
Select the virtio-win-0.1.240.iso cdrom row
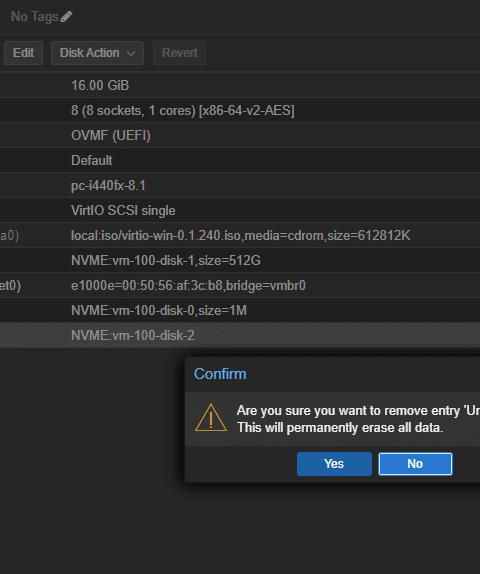click(240, 235)
